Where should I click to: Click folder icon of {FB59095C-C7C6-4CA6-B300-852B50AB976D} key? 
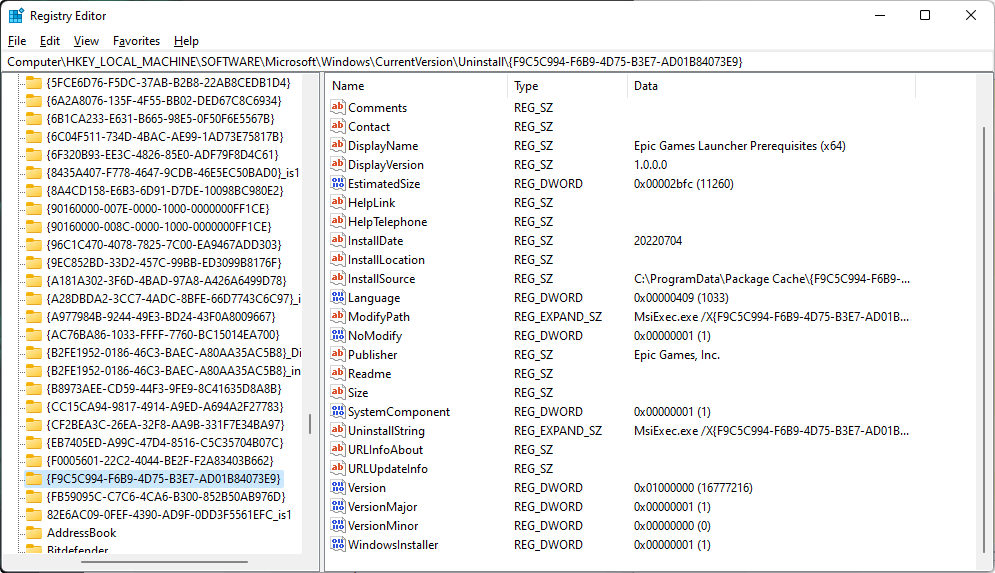(34, 496)
